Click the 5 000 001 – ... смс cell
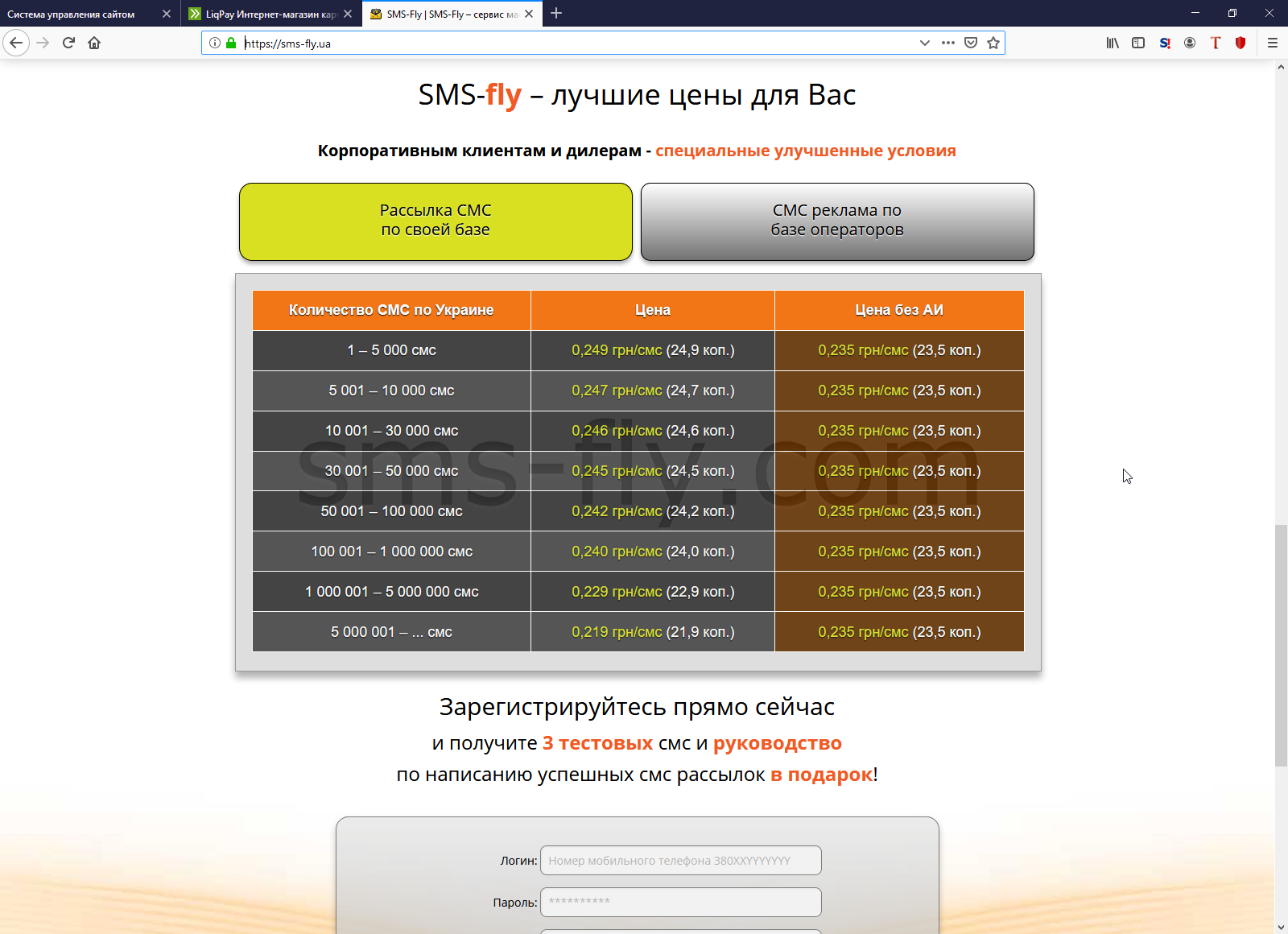The image size is (1288, 934). coord(391,632)
